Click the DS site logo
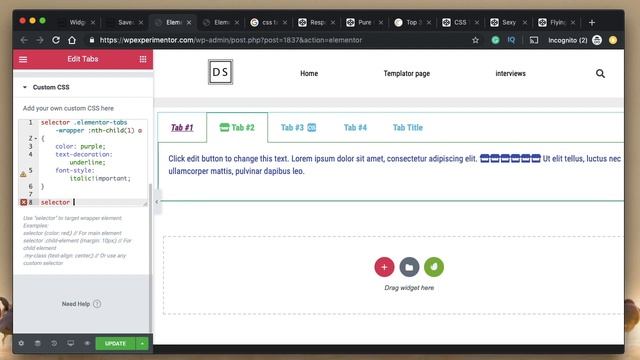640x360 pixels. click(220, 72)
